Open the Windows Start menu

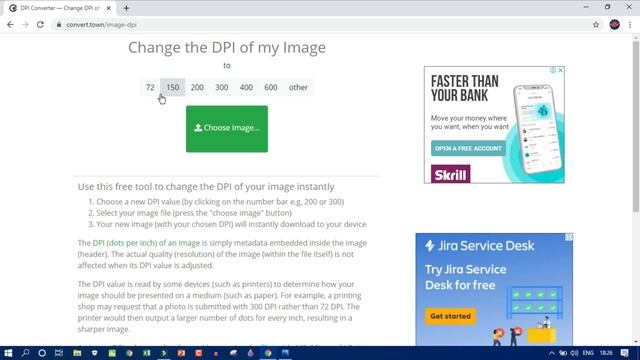(8, 353)
